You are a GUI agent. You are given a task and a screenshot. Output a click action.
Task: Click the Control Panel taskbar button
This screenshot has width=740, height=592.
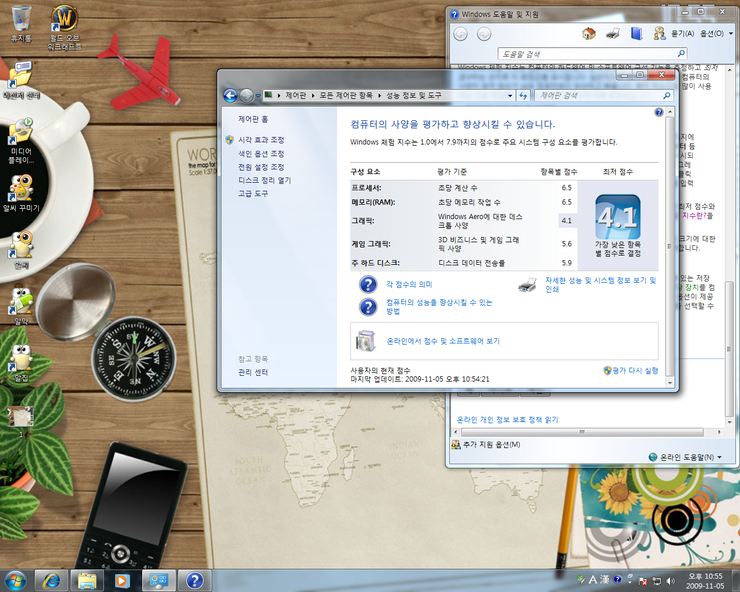pyautogui.click(x=159, y=581)
